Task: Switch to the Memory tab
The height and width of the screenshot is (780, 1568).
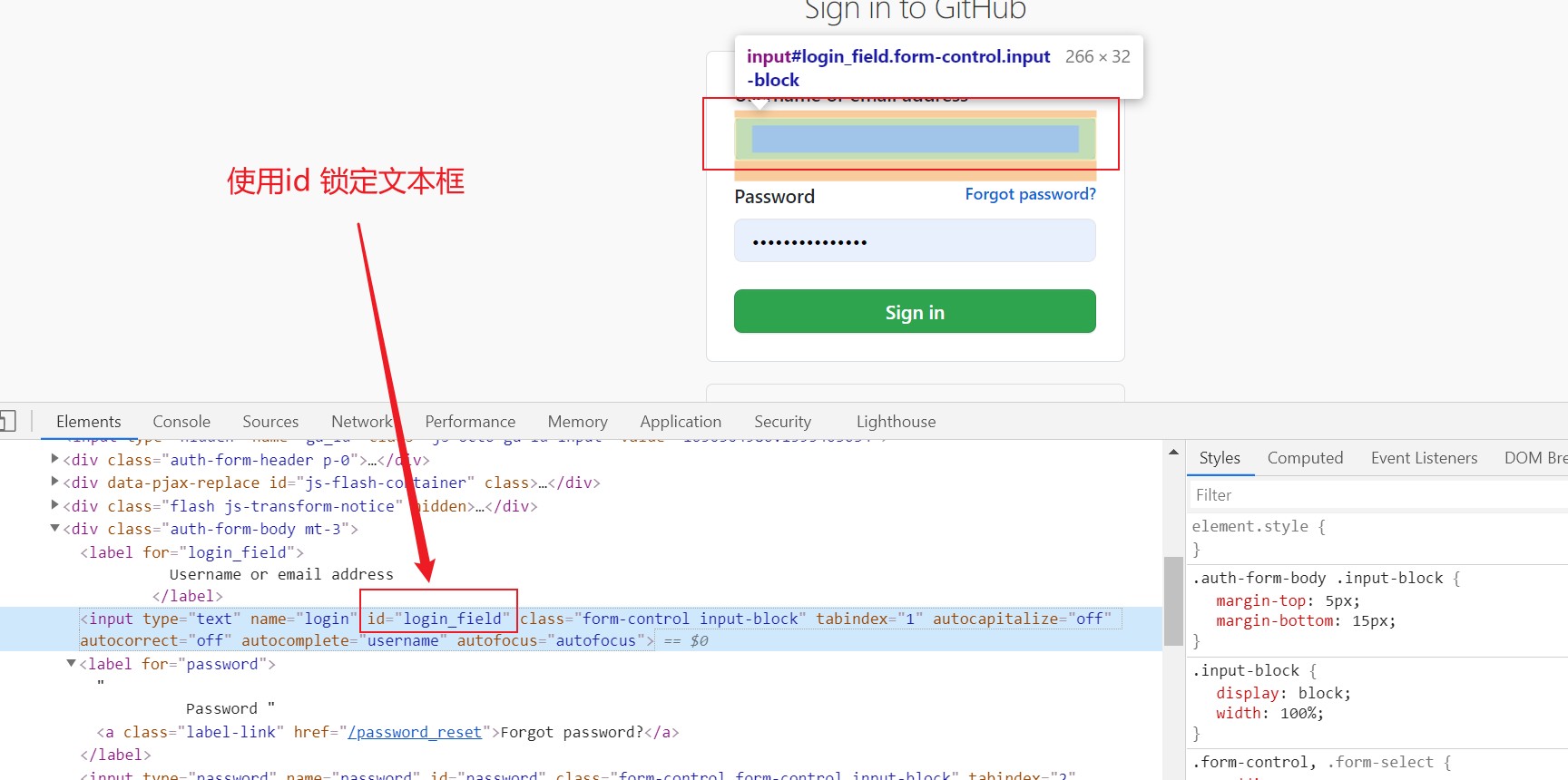Action: click(x=577, y=422)
